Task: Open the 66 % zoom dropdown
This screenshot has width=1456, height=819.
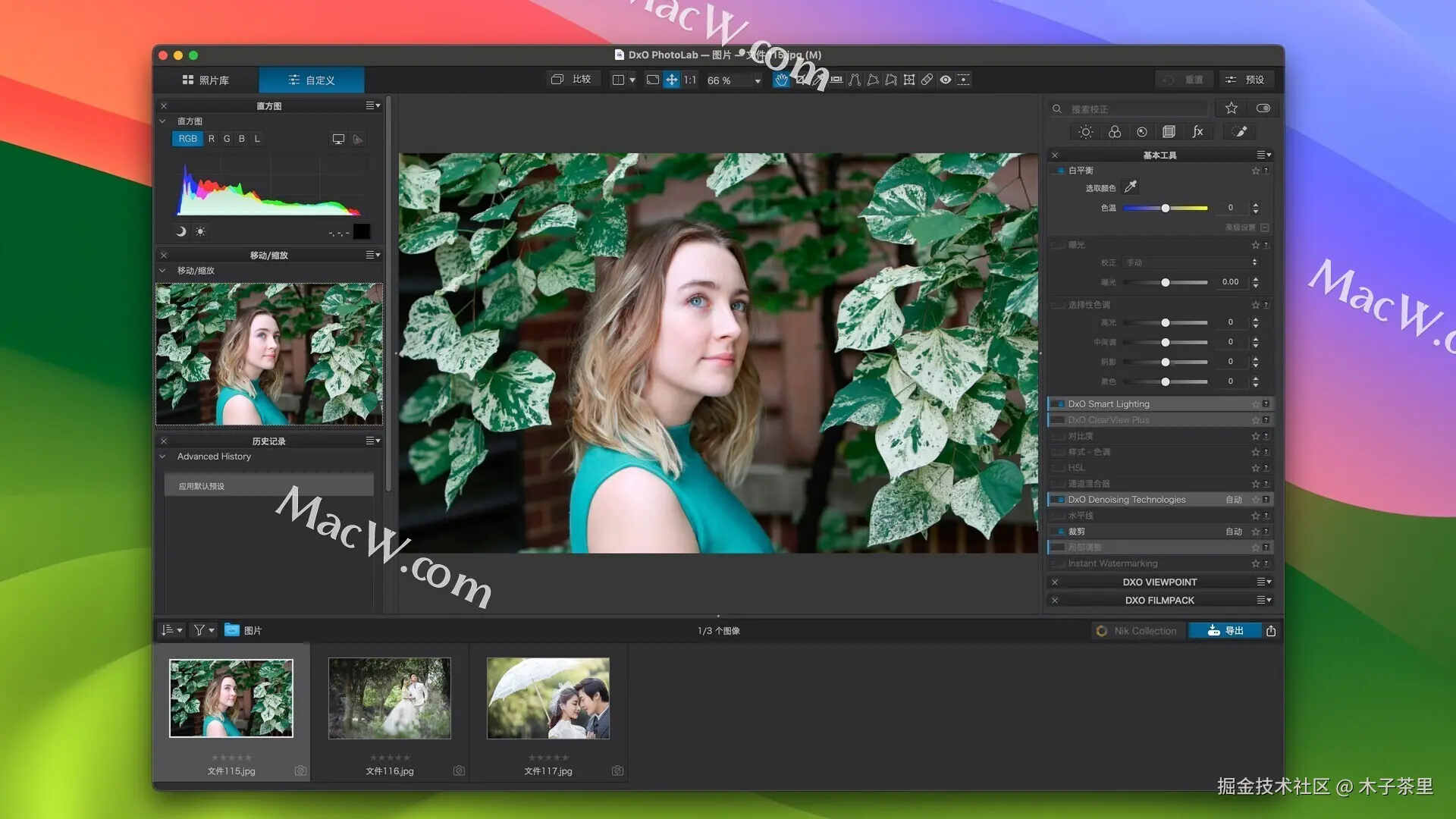Action: [757, 80]
